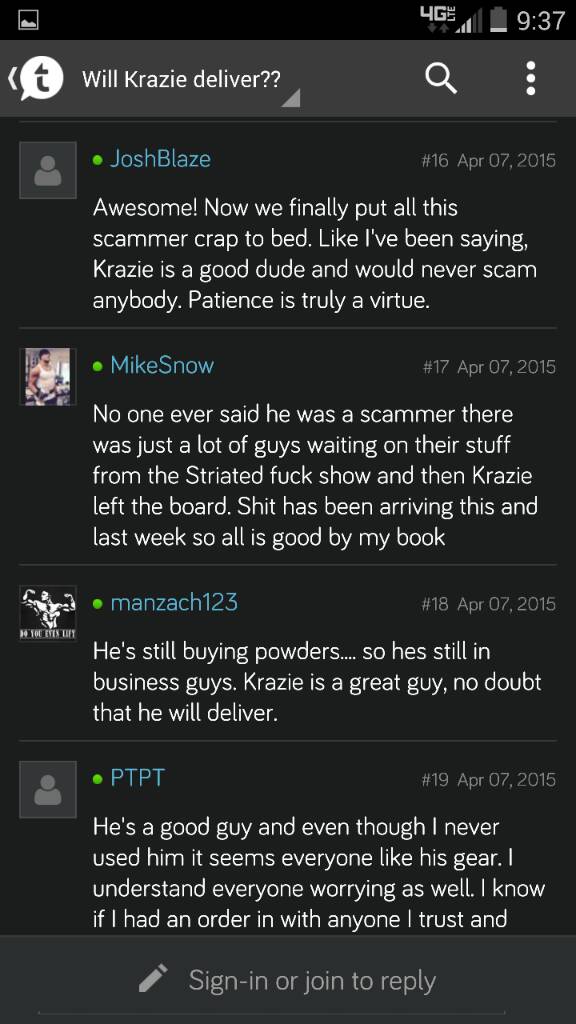This screenshot has width=576, height=1024.
Task: Open the picture notification in status bar
Action: pyautogui.click(x=26, y=22)
